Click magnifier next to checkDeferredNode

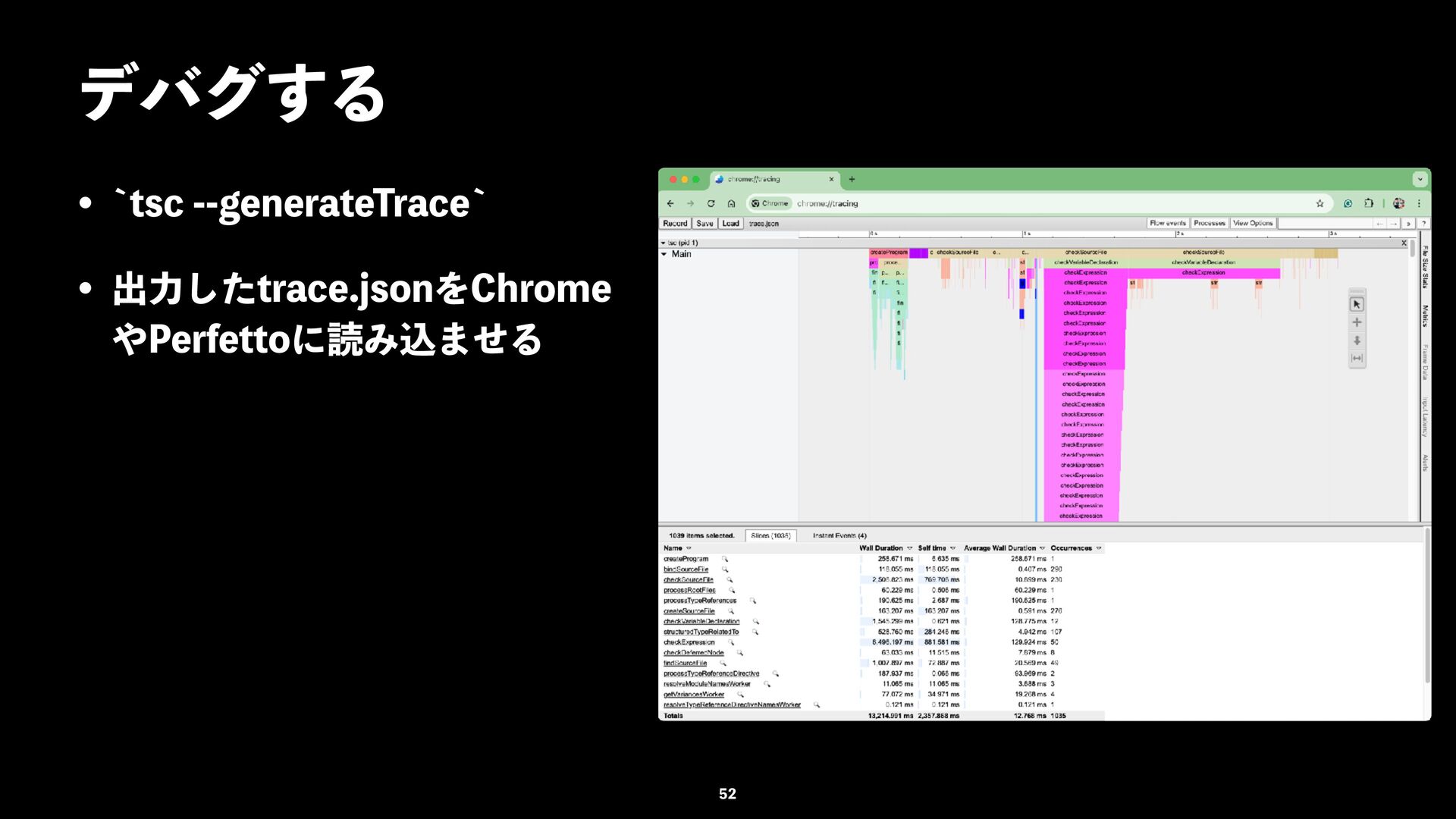point(739,653)
